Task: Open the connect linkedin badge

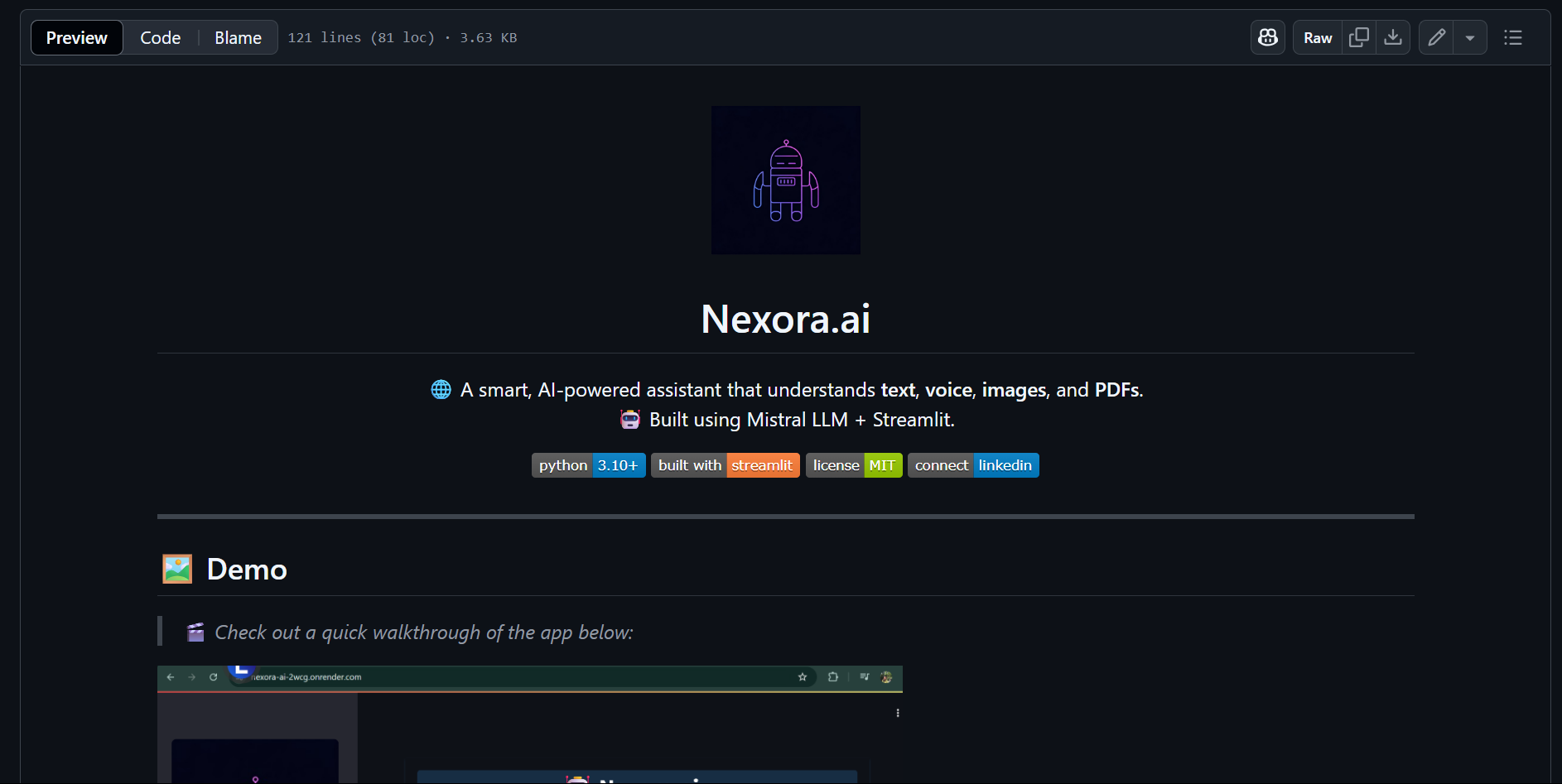Action: click(973, 465)
